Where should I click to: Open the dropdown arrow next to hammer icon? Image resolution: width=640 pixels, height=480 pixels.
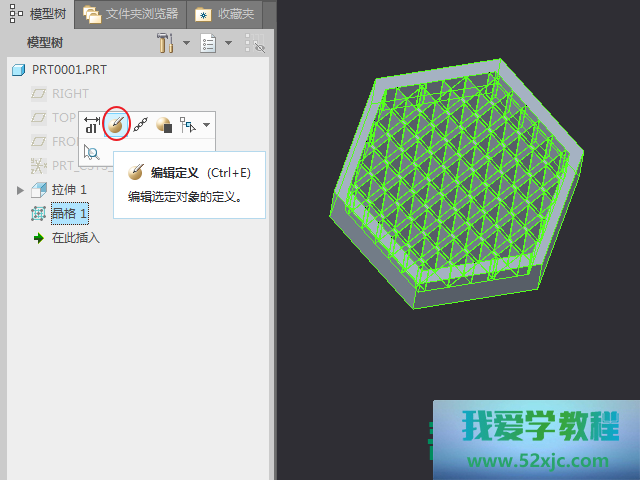point(186,43)
